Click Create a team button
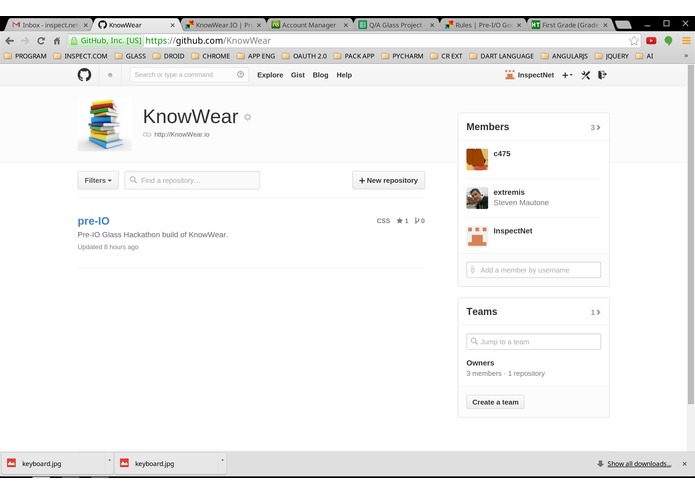The height and width of the screenshot is (494, 695). click(495, 402)
